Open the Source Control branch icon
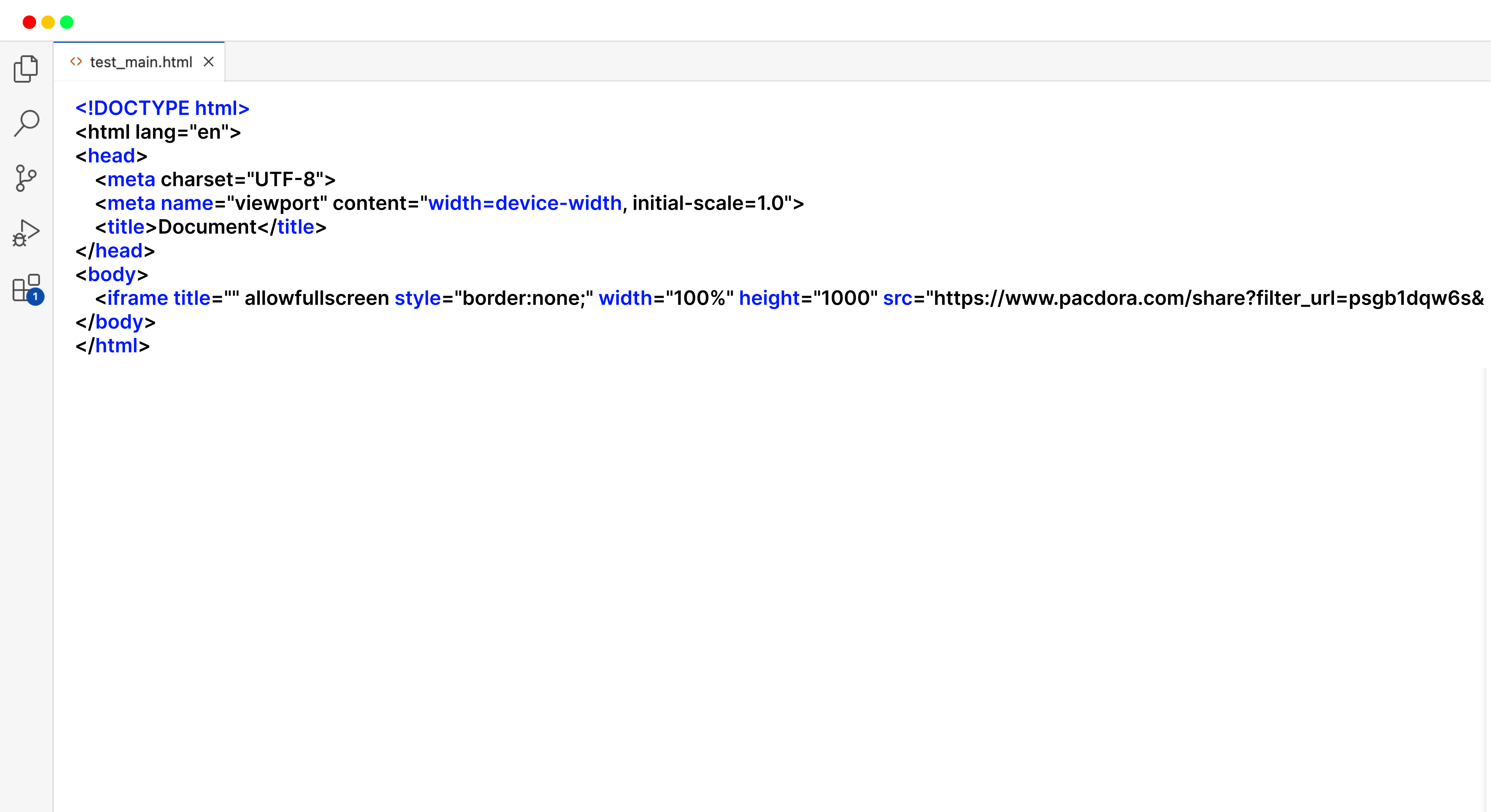The width and height of the screenshot is (1491, 812). click(26, 178)
